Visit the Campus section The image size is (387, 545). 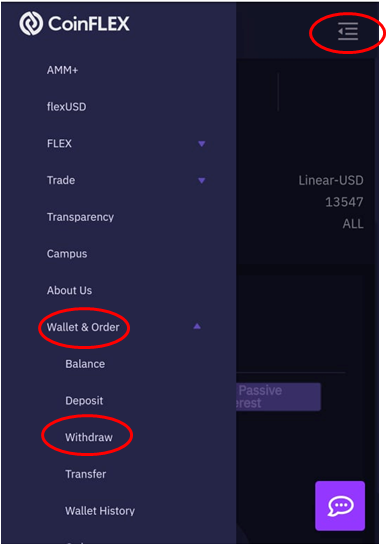coord(67,254)
